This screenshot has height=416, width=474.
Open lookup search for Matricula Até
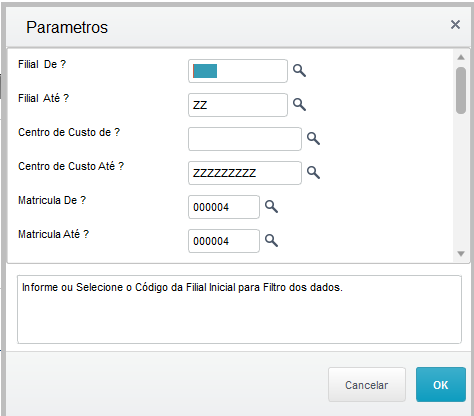pyautogui.click(x=271, y=240)
